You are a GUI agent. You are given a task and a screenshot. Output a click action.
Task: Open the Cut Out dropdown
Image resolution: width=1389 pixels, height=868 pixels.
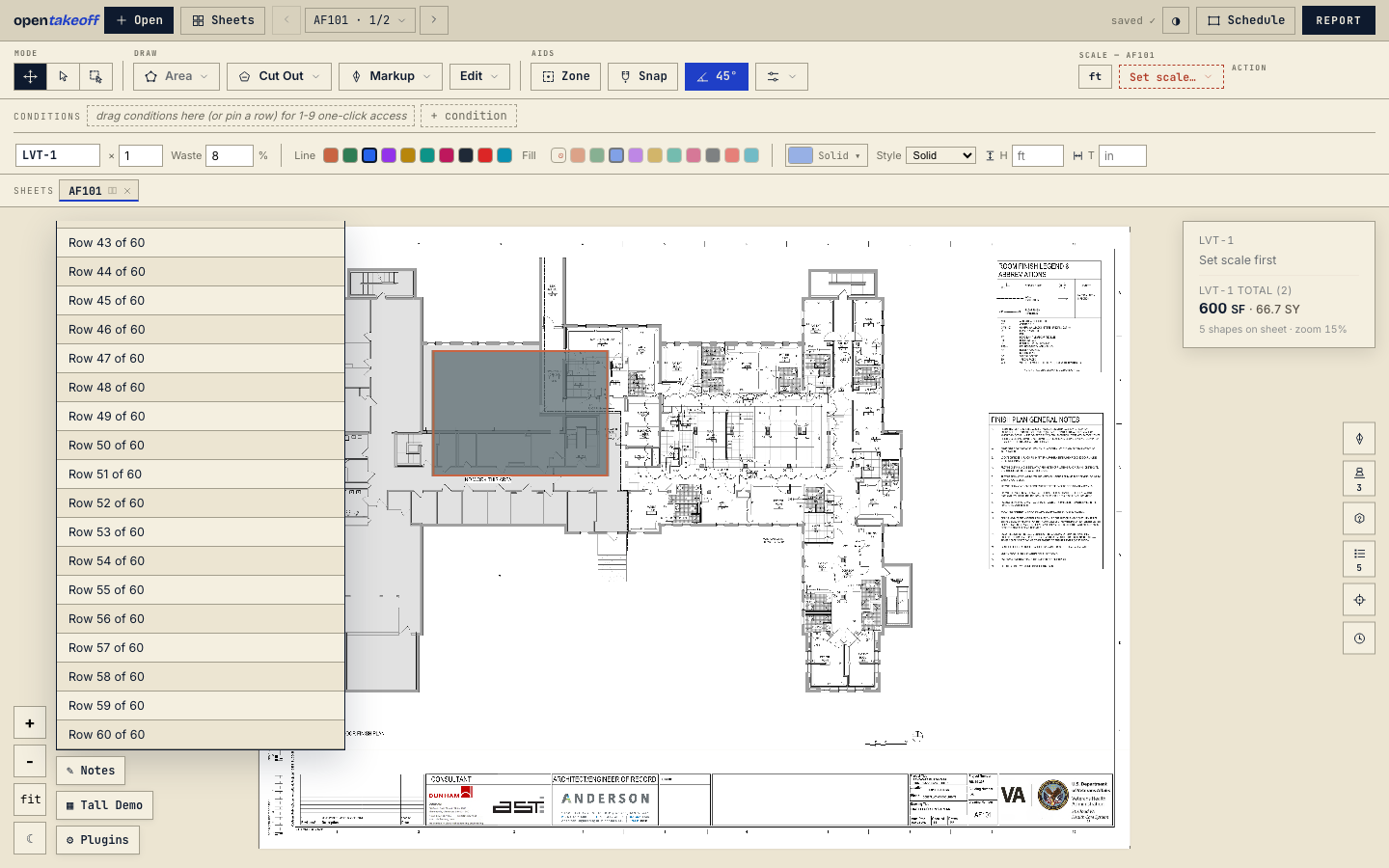click(279, 76)
